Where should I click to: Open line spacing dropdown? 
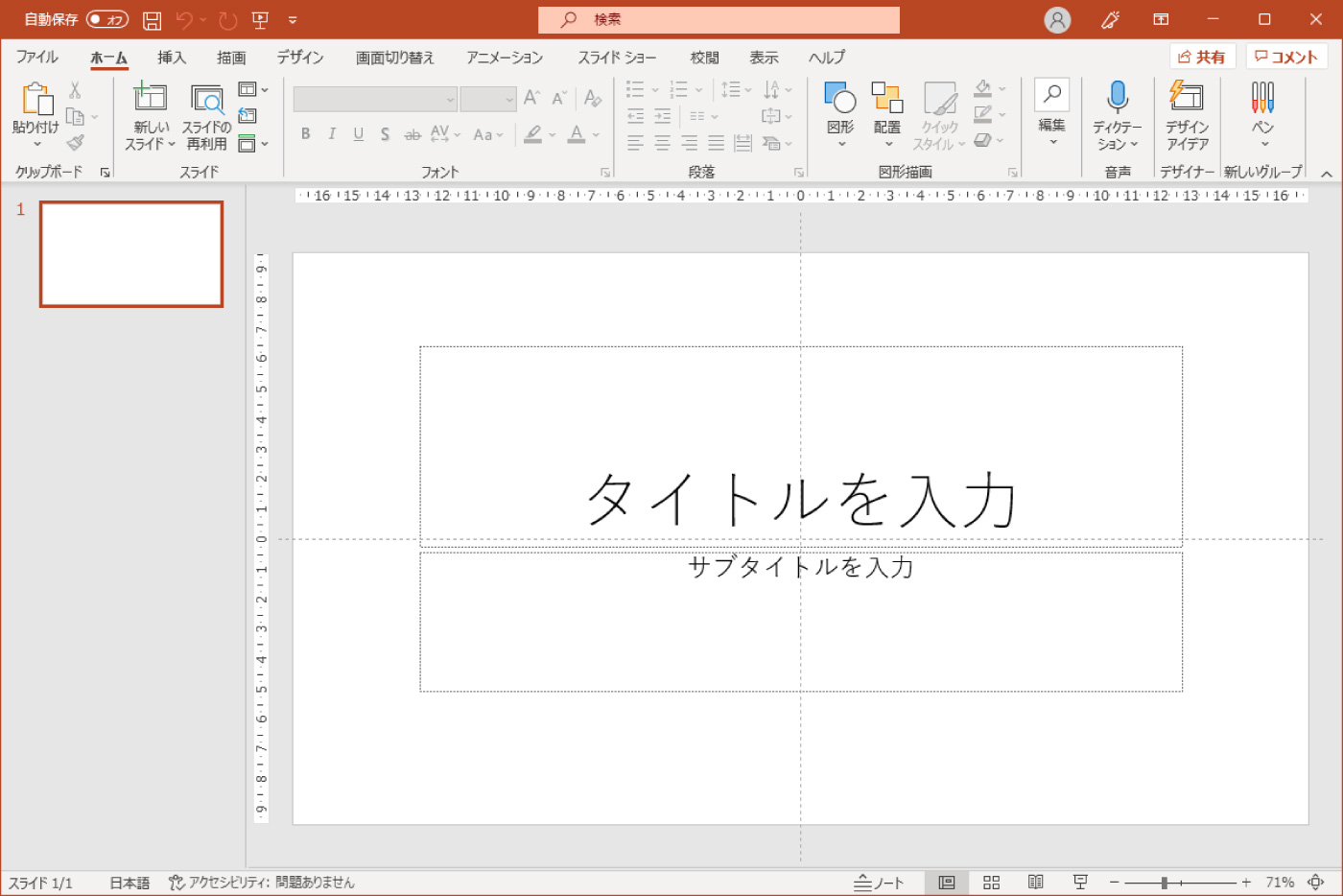click(736, 90)
